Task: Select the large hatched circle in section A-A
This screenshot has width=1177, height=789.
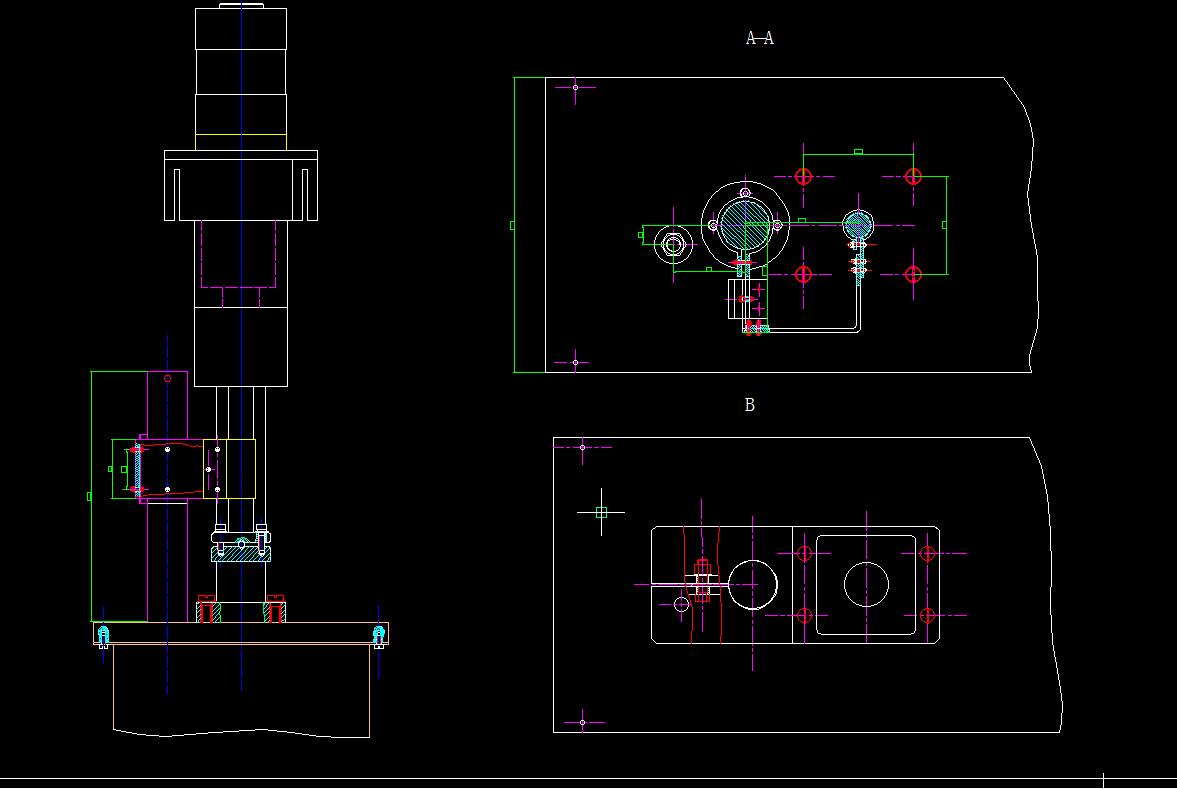Action: coord(745,224)
